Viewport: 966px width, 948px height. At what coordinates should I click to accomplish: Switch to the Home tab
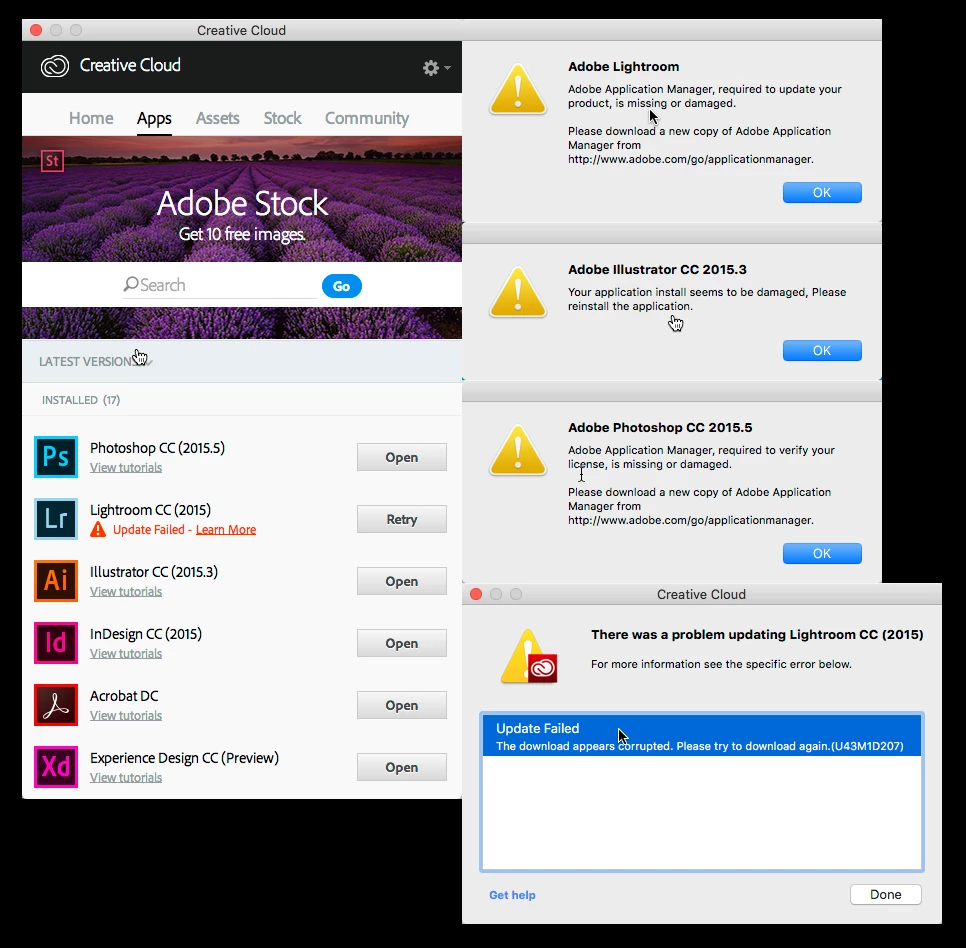(91, 118)
